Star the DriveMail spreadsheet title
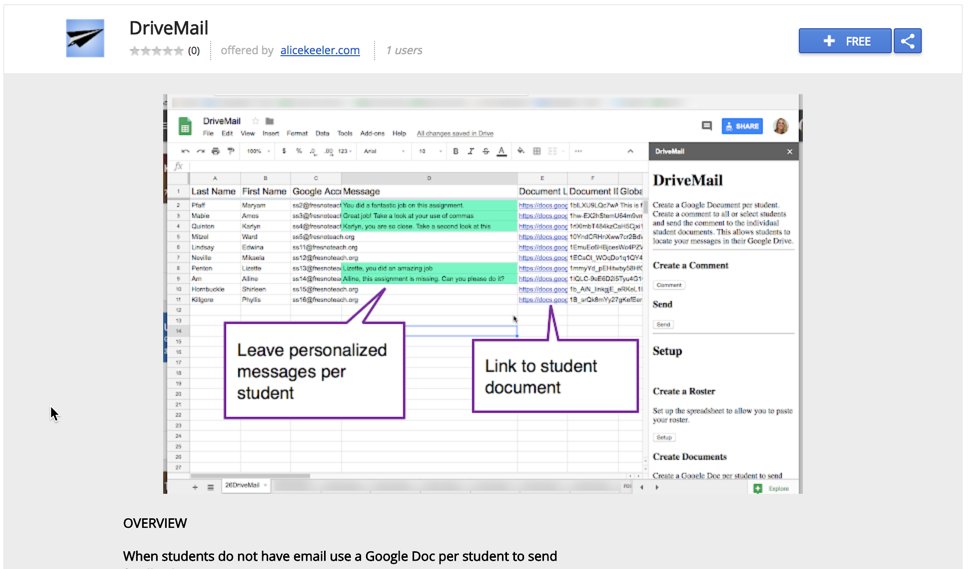 click(255, 121)
